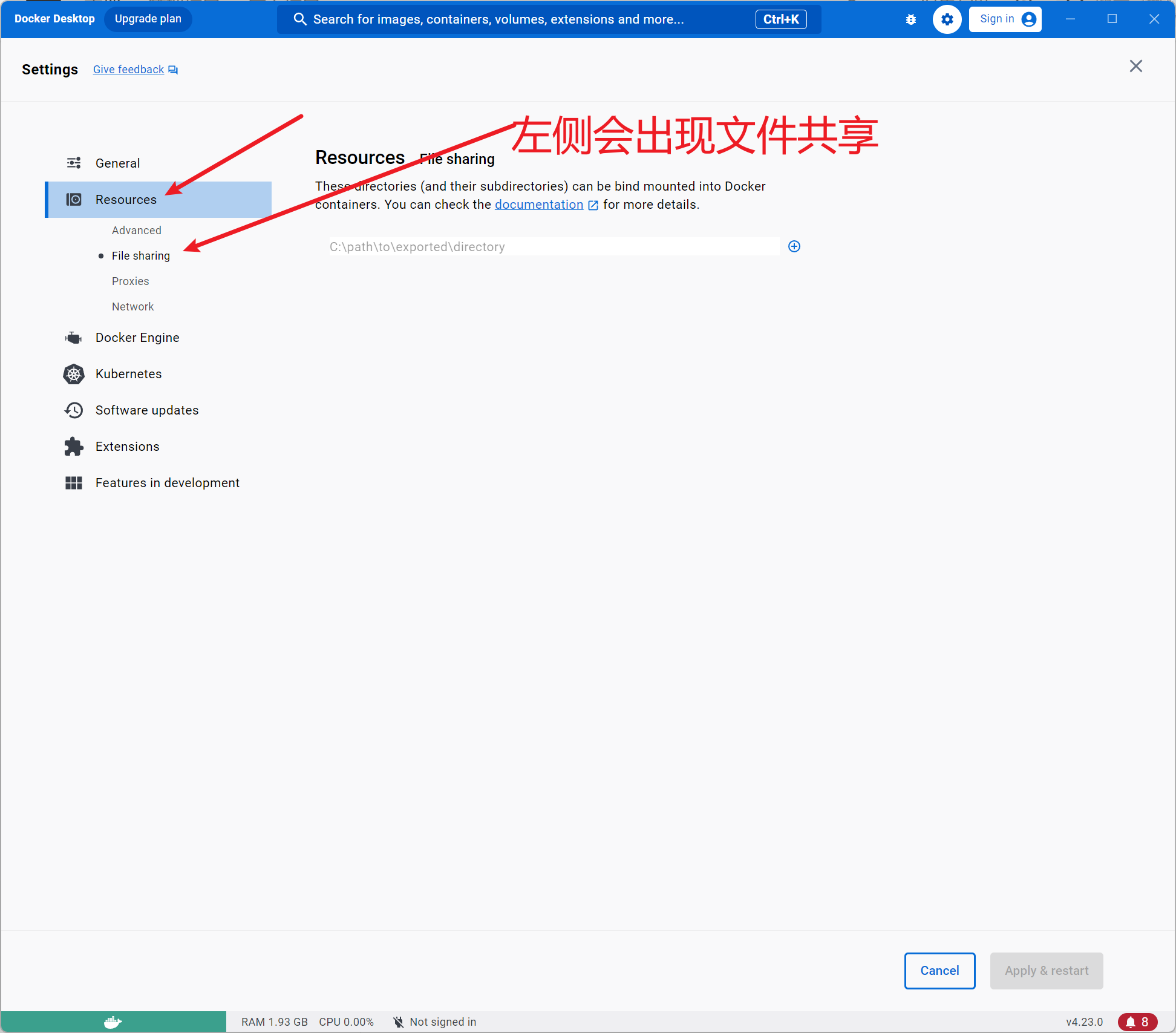Click the Give feedback link
Image resolution: width=1176 pixels, height=1033 pixels.
click(x=129, y=70)
